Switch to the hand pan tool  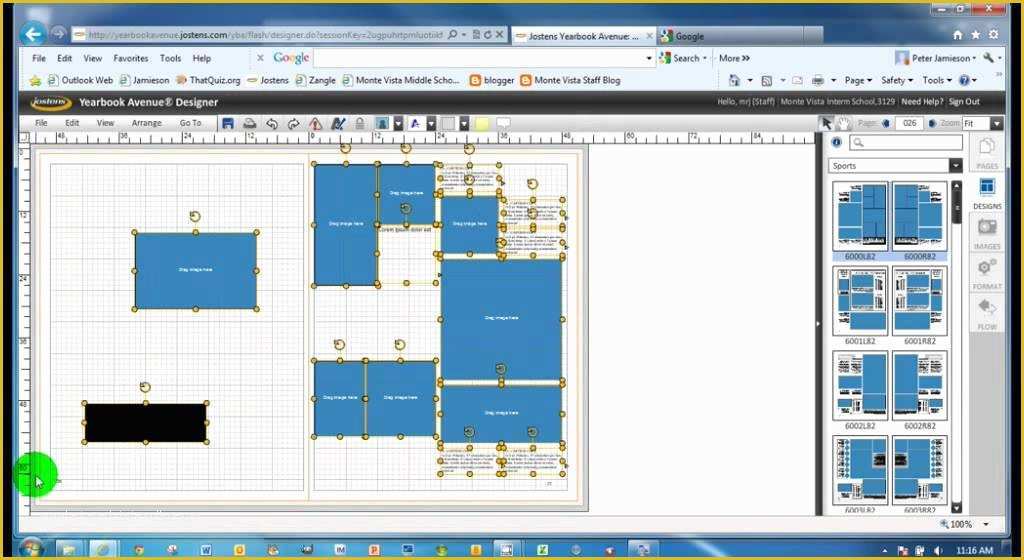[844, 123]
